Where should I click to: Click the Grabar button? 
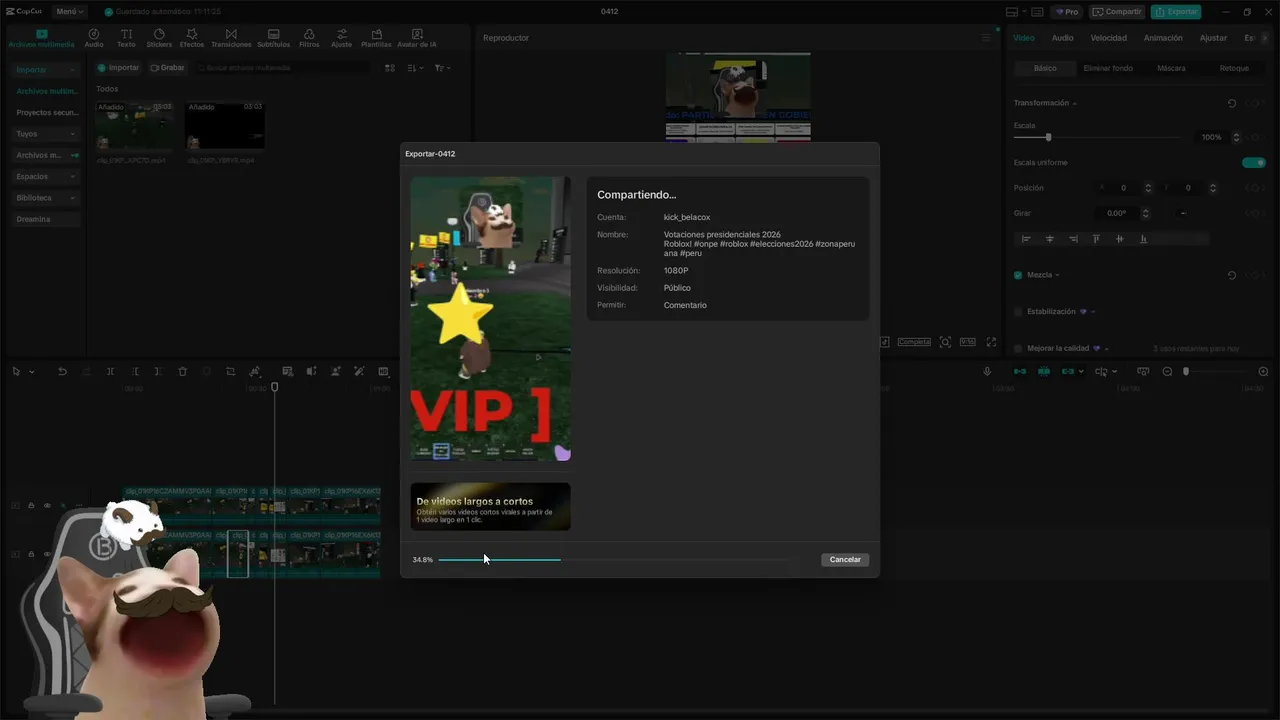click(167, 68)
